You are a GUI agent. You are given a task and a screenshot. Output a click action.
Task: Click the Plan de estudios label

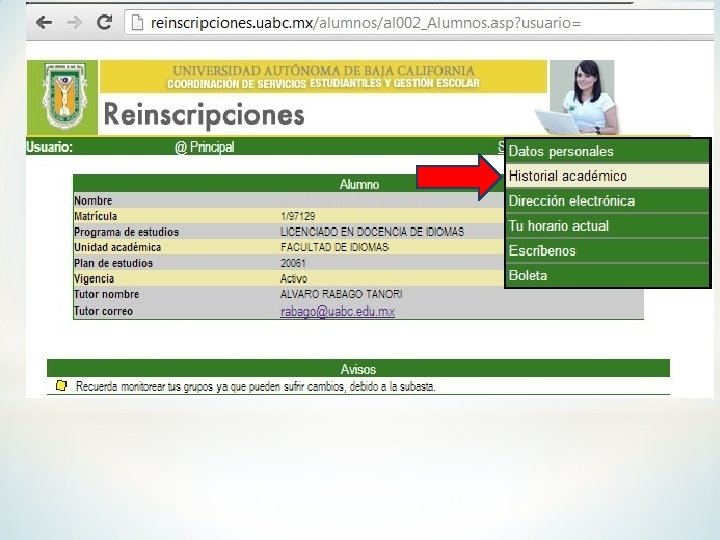point(113,263)
